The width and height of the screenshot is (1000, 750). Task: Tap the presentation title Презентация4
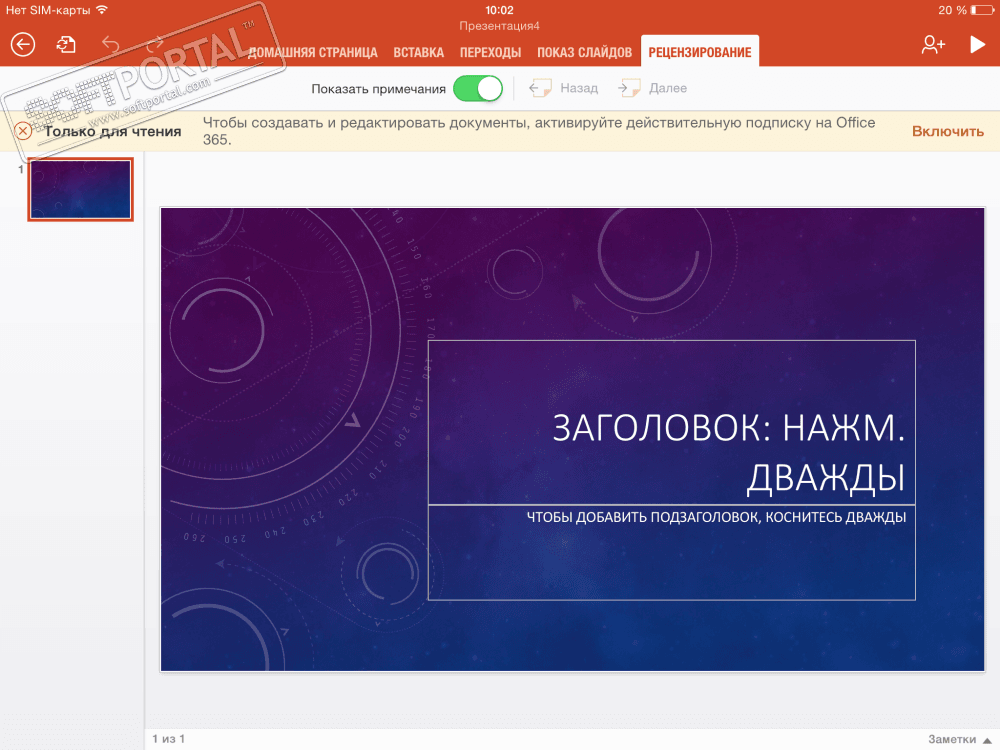pyautogui.click(x=499, y=26)
